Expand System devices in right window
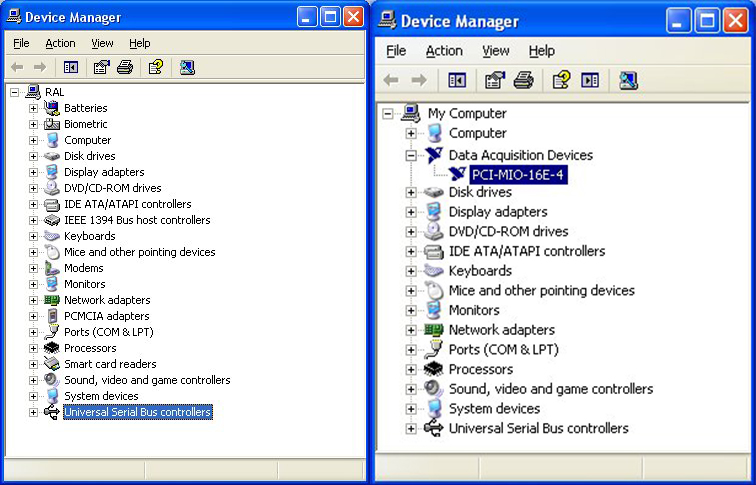The width and height of the screenshot is (756, 485). pos(411,409)
